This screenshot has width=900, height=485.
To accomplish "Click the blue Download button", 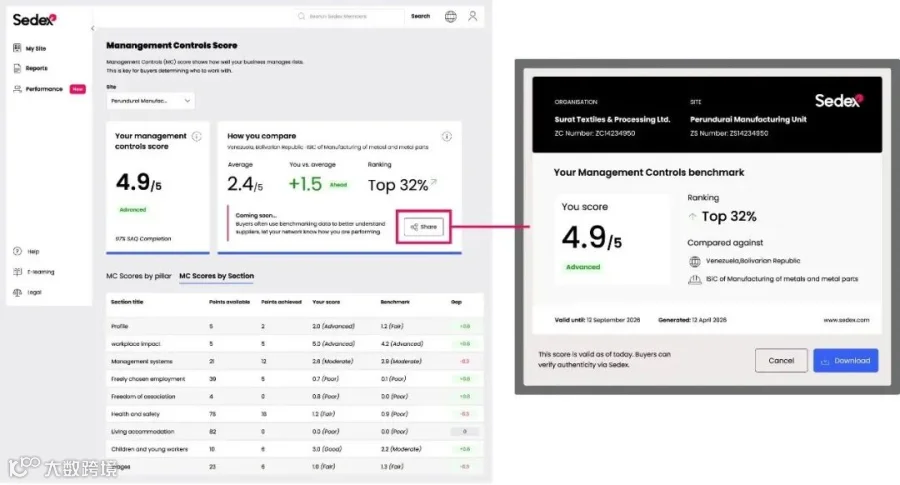I will [x=845, y=360].
